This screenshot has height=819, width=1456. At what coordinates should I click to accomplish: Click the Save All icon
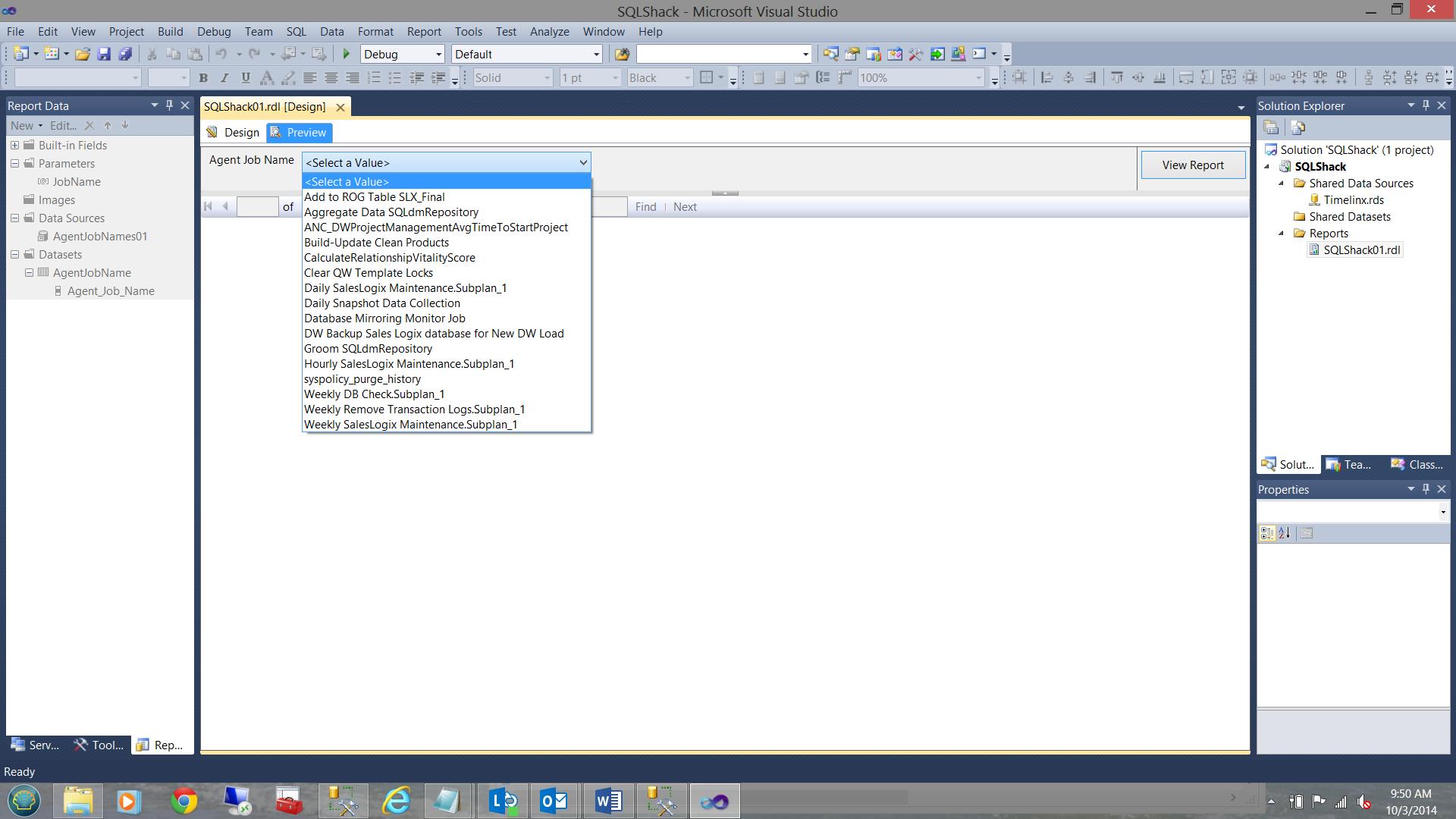click(x=126, y=54)
